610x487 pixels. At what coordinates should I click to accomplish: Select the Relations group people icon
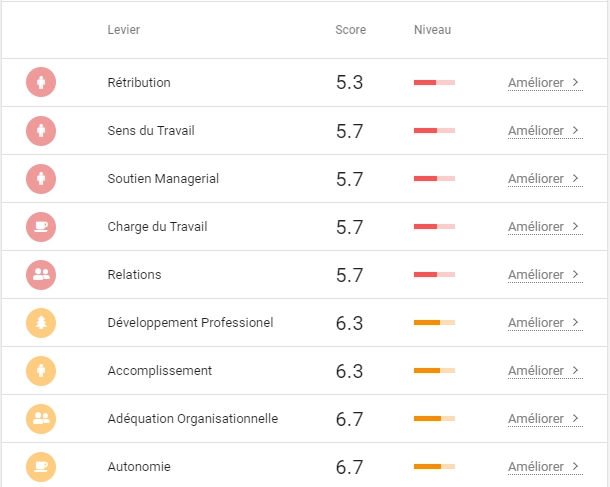pyautogui.click(x=41, y=275)
